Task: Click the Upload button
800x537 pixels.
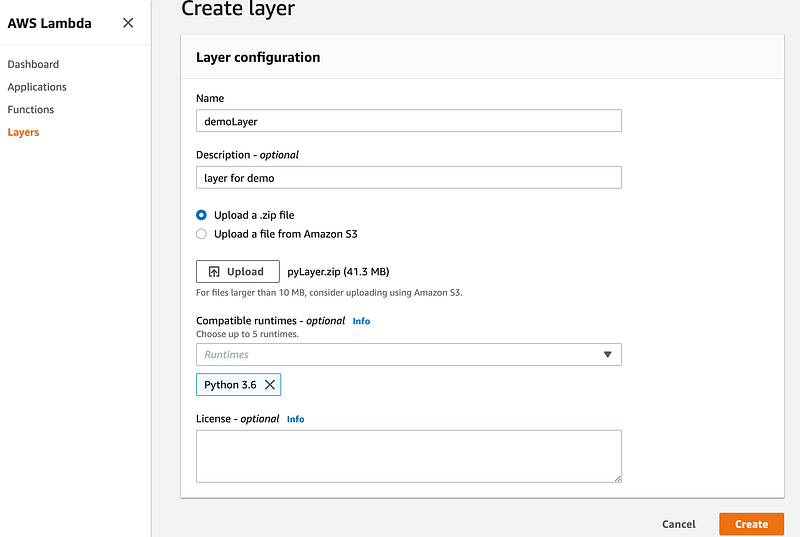Action: point(238,271)
